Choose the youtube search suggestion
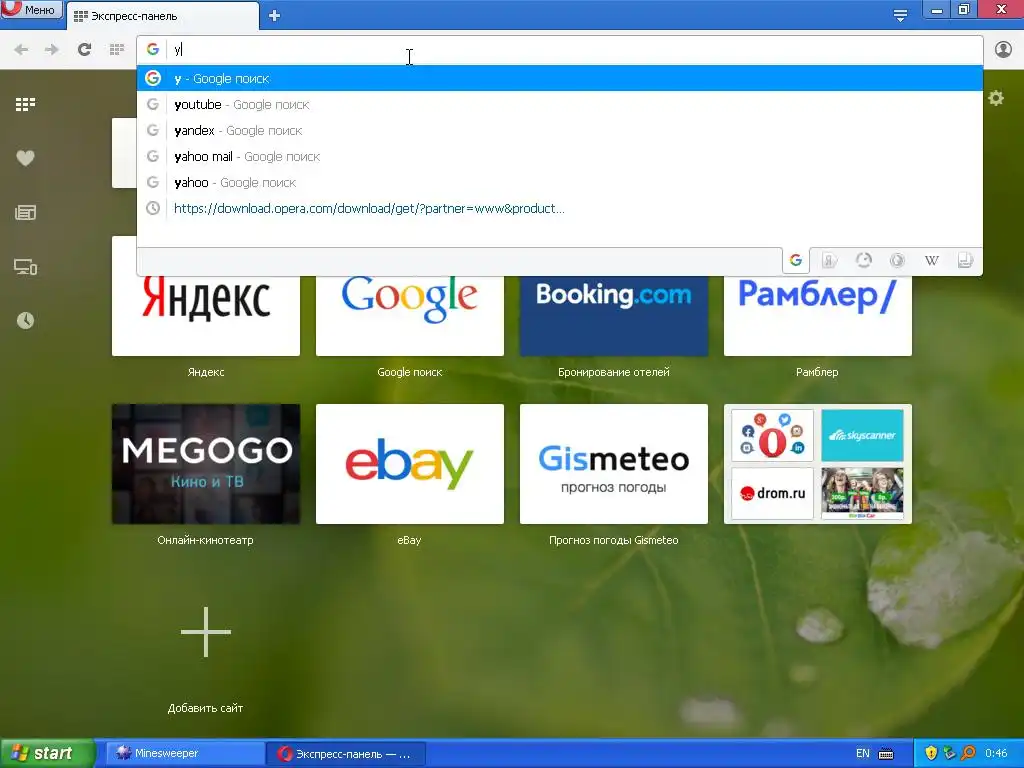1024x768 pixels. [x=560, y=104]
